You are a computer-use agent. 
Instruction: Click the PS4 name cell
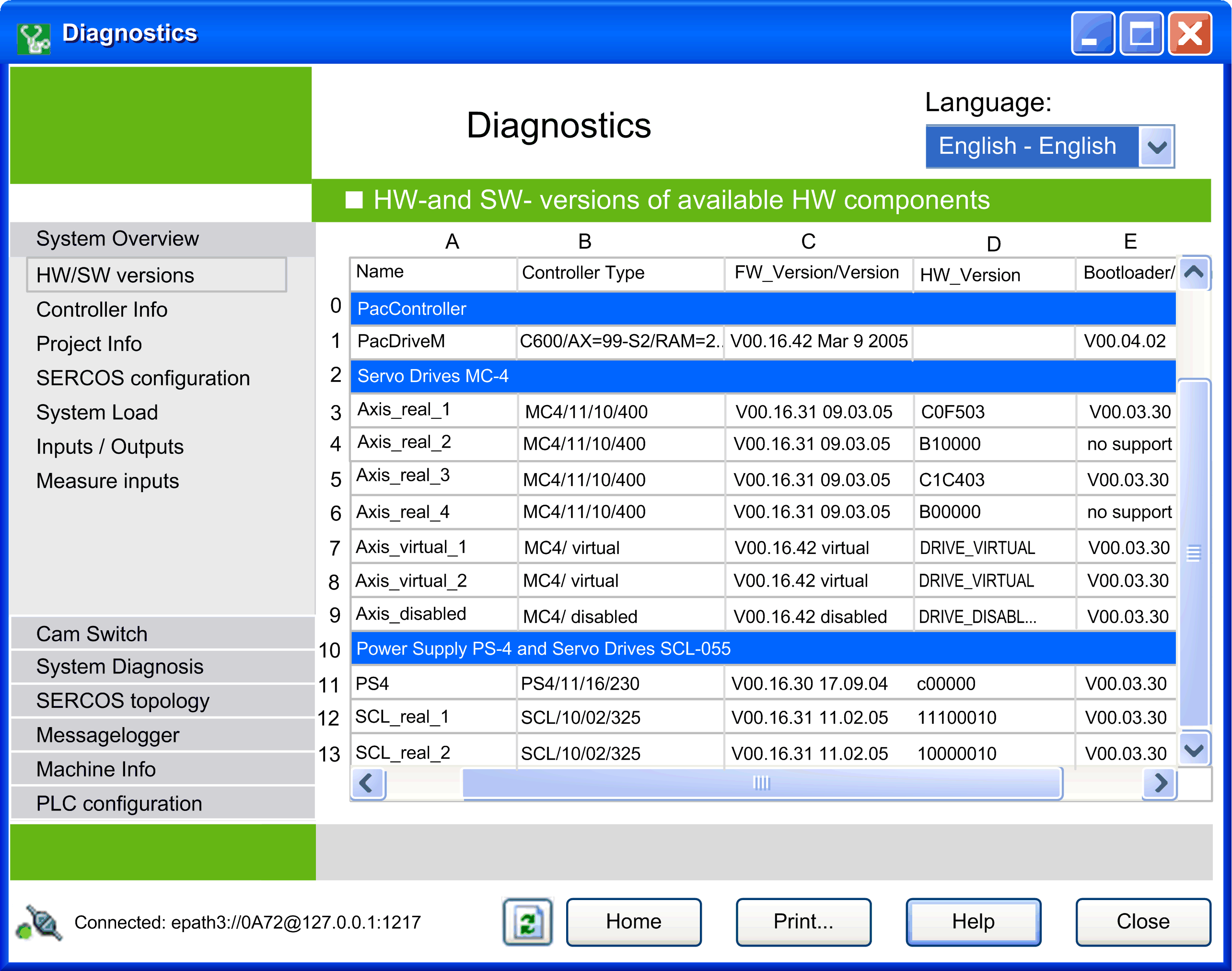[x=433, y=683]
